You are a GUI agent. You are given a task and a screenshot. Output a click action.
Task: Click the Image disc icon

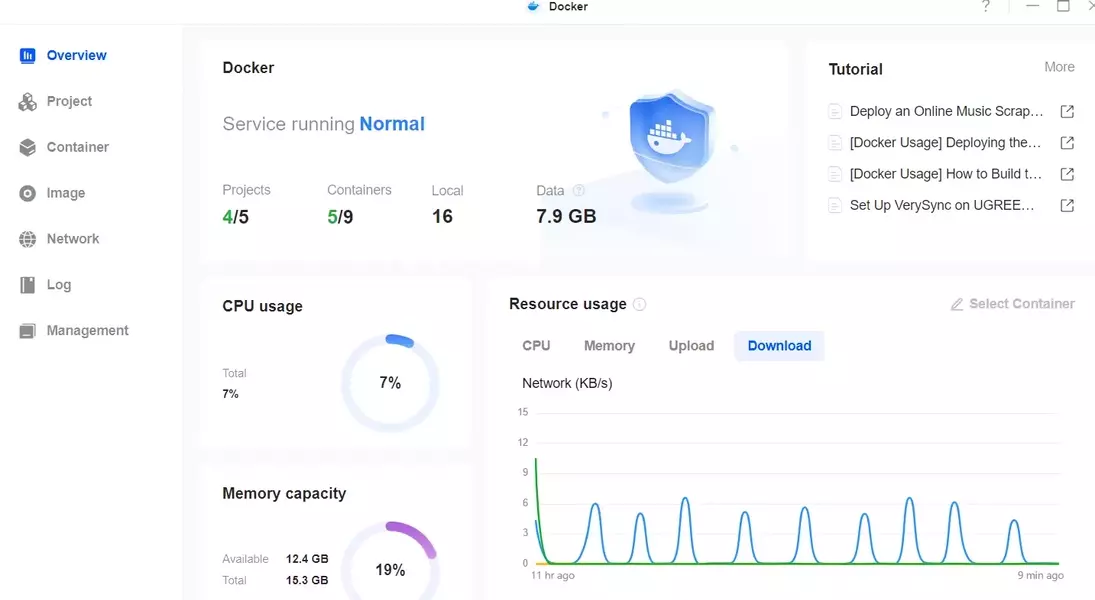click(x=27, y=193)
